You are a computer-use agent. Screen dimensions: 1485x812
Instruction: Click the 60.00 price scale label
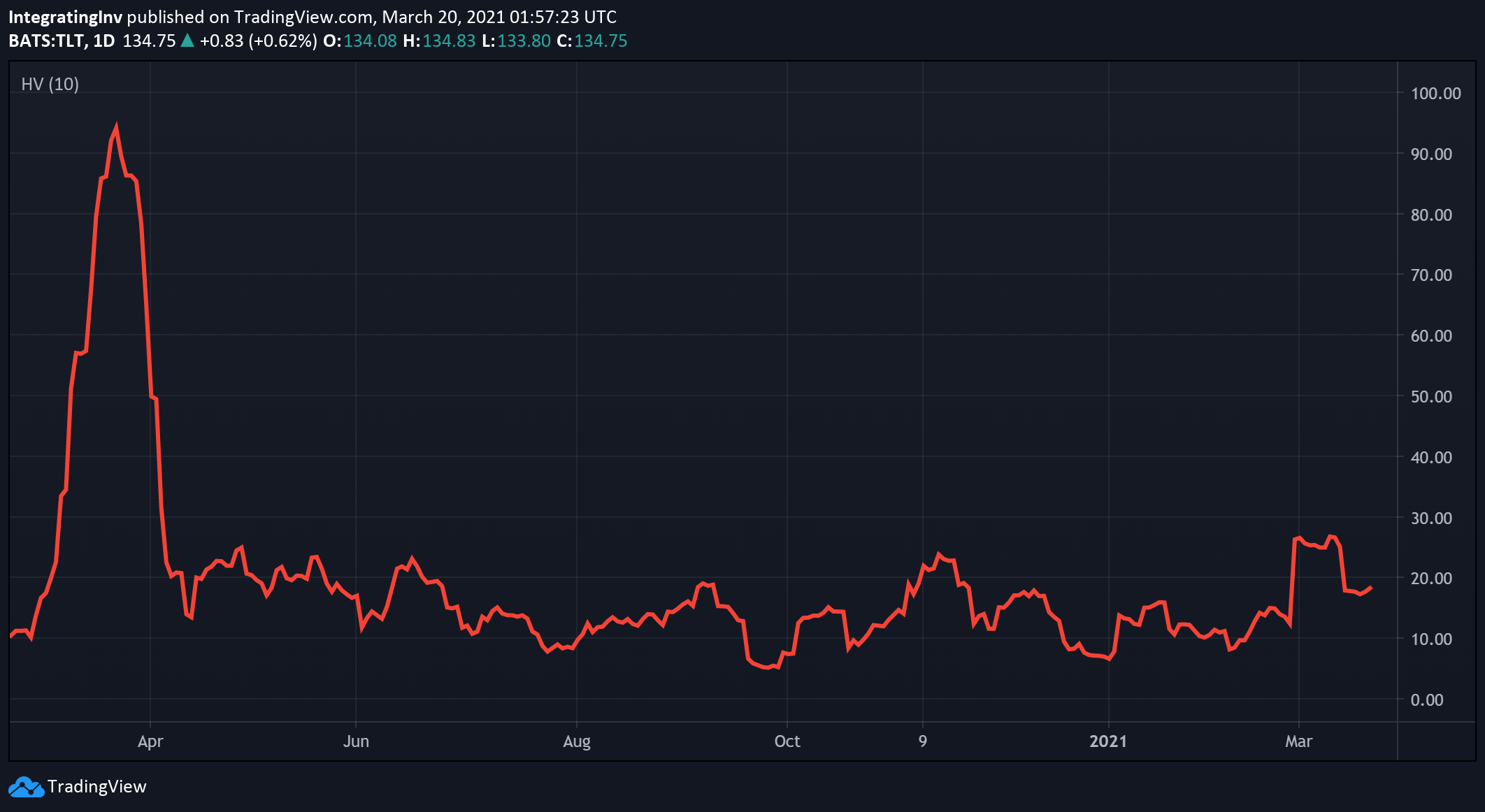[1431, 336]
